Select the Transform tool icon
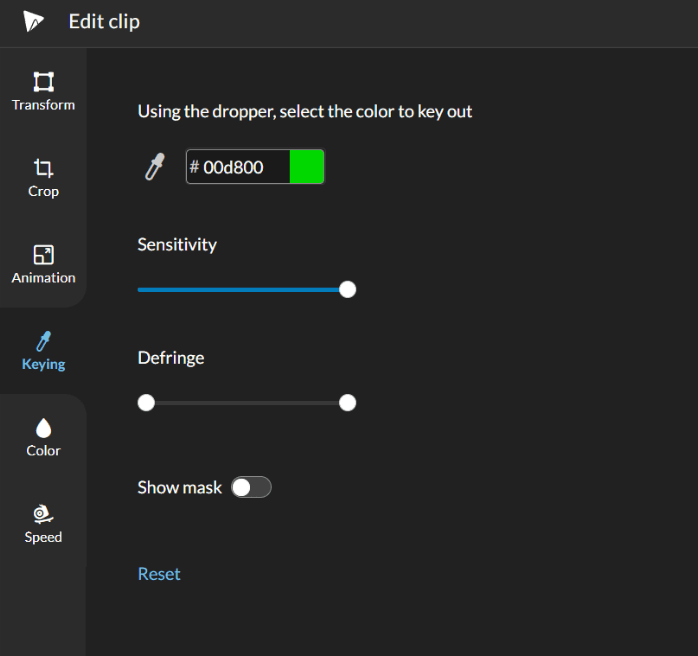Screen dimensions: 698x656 coord(43,81)
